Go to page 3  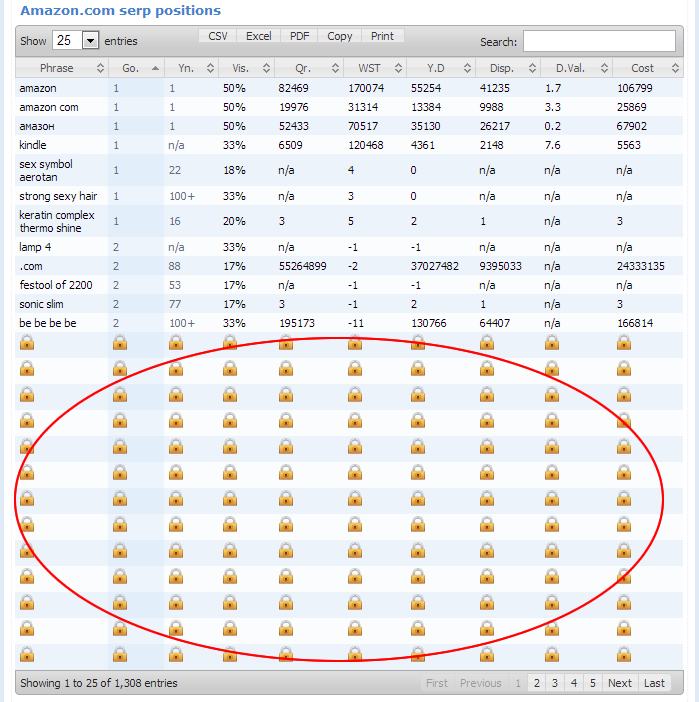(555, 683)
